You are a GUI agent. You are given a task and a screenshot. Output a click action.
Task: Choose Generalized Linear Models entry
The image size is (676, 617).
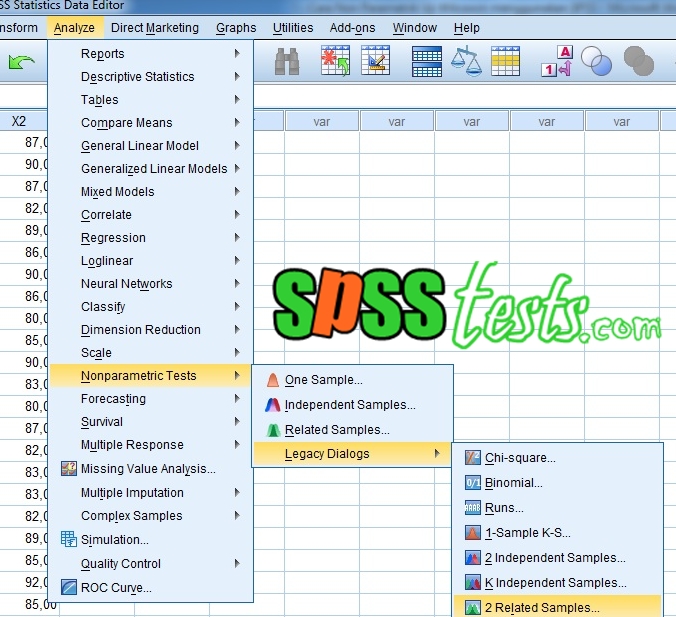tap(150, 169)
